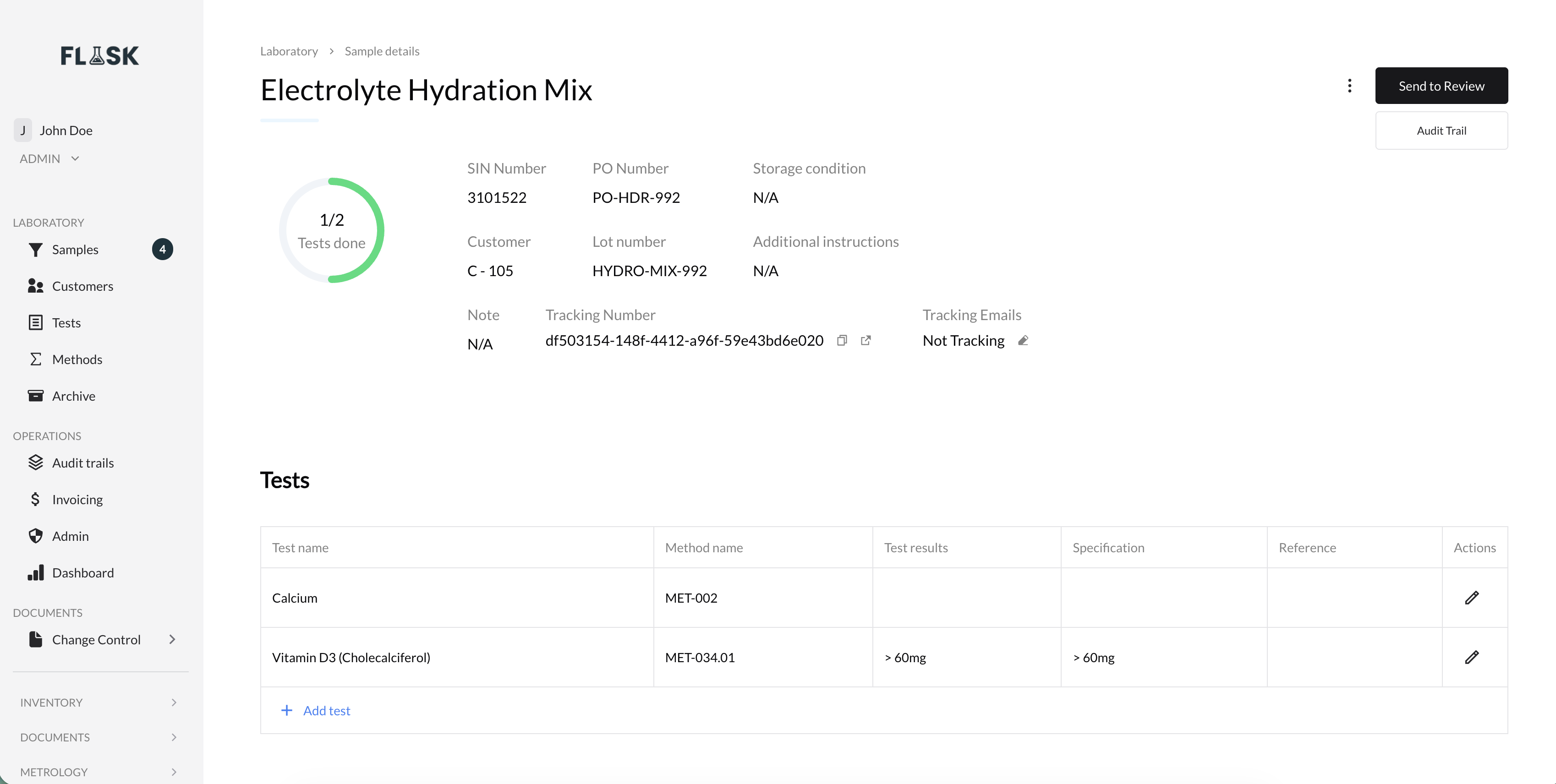Expand the METROLOGY section
The width and height of the screenshot is (1556, 784).
(173, 772)
